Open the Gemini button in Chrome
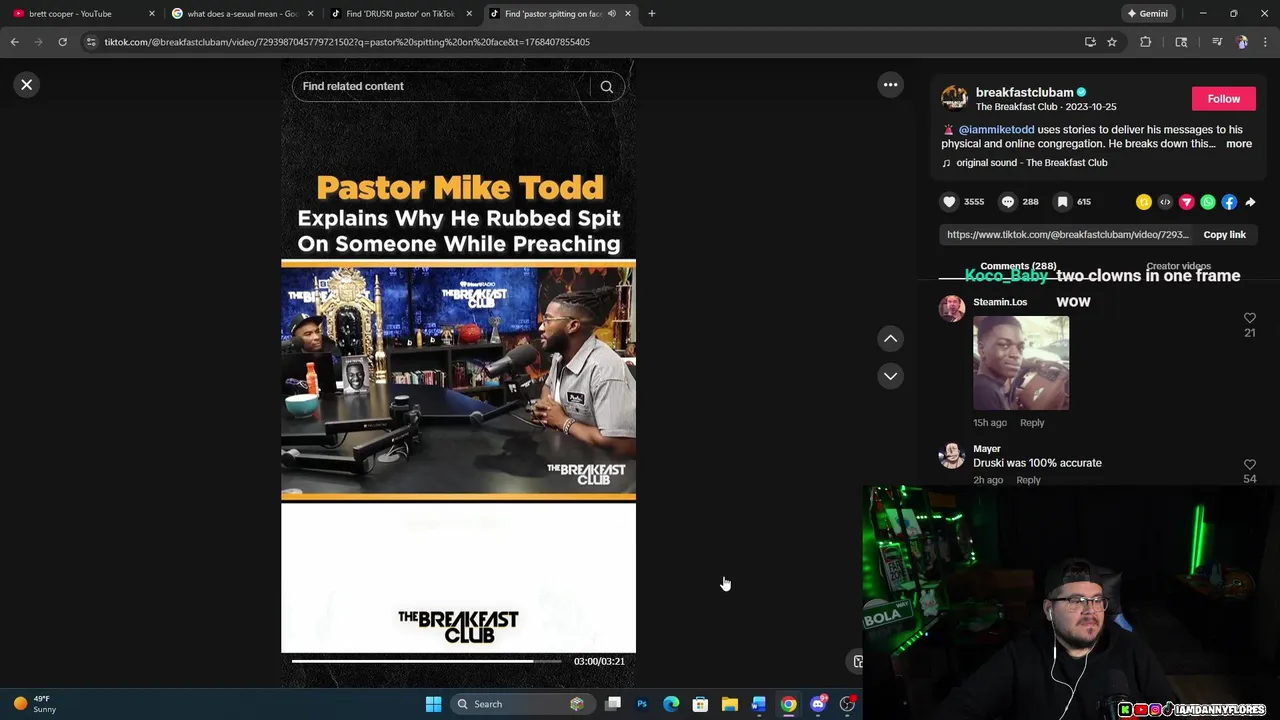Viewport: 1280px width, 720px height. pos(1147,14)
